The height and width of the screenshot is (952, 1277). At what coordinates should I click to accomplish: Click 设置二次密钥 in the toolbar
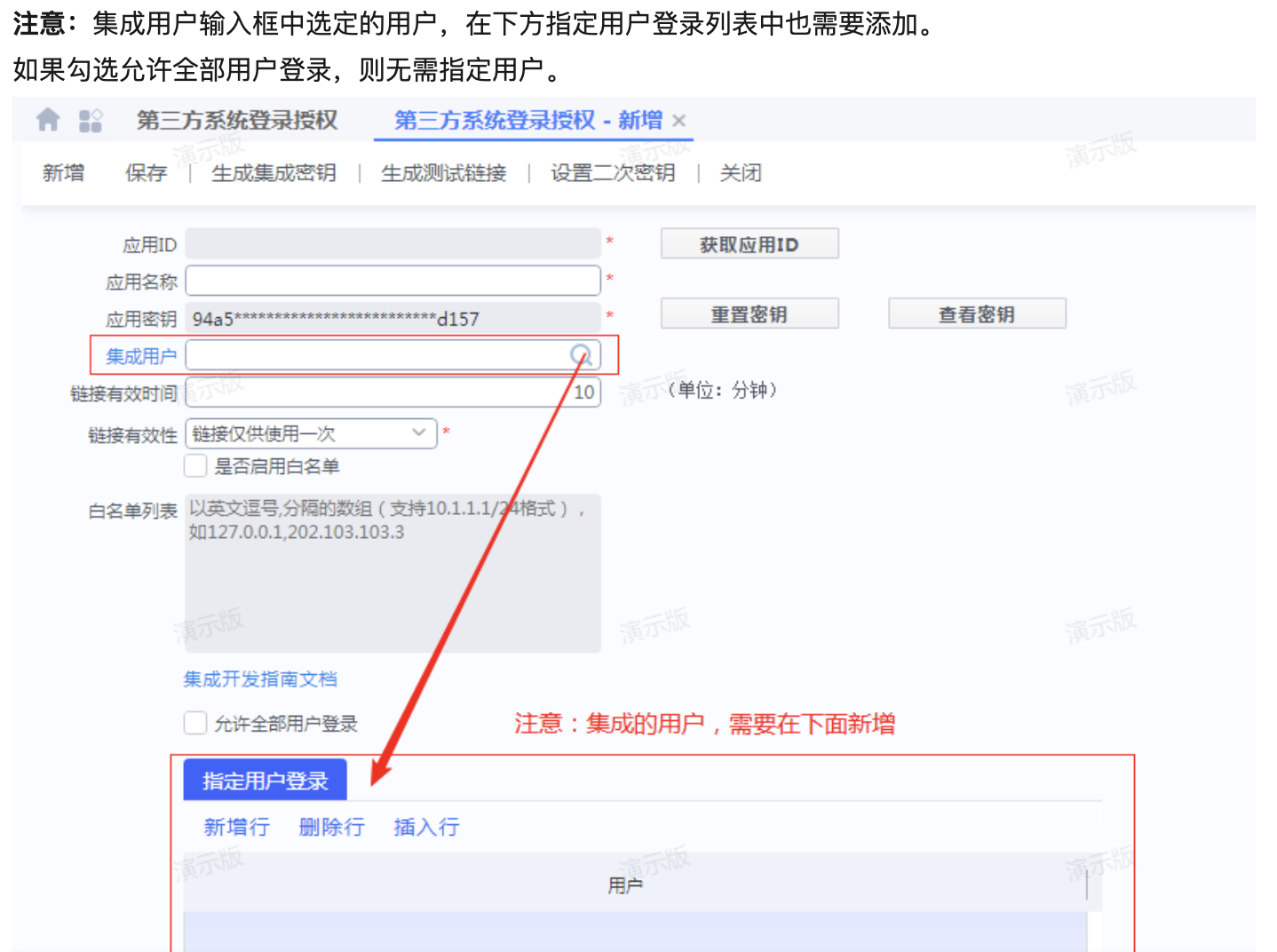pos(612,173)
